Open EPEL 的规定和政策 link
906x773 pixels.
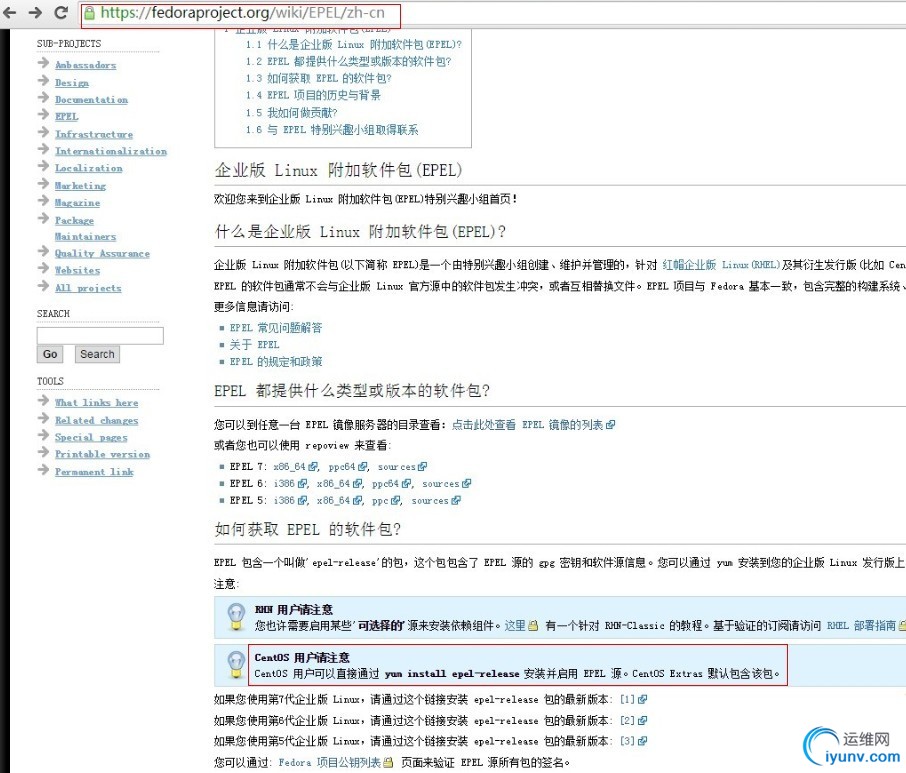(276, 362)
